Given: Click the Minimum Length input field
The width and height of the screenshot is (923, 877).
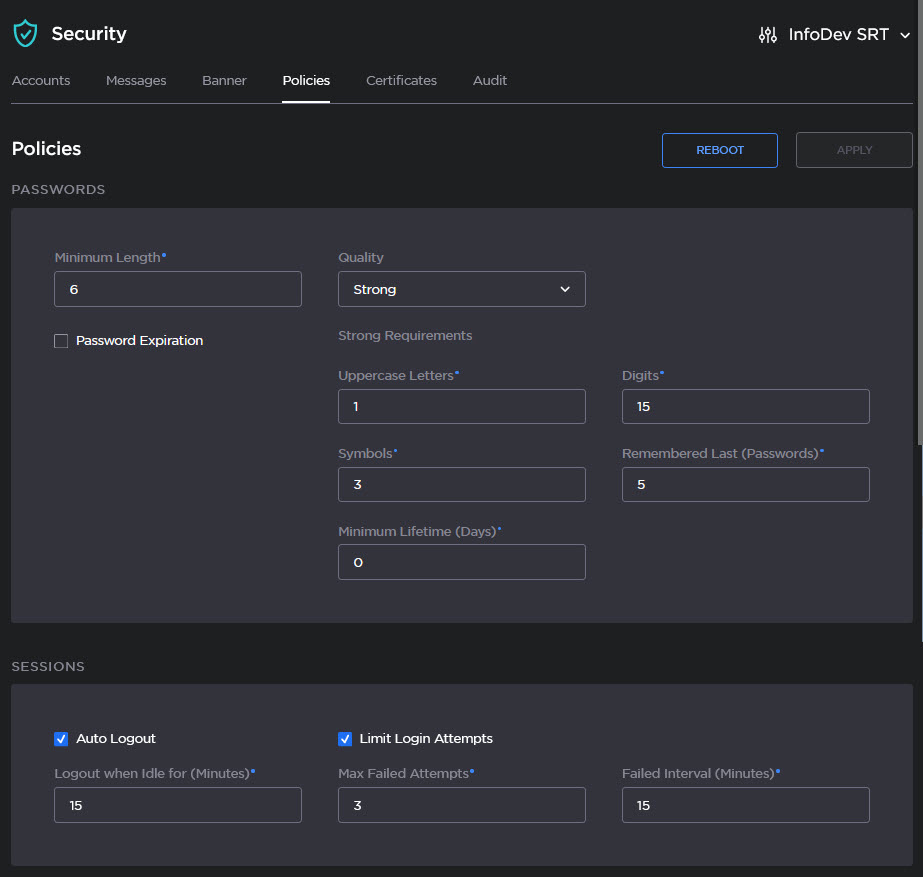Looking at the screenshot, I should [x=178, y=289].
